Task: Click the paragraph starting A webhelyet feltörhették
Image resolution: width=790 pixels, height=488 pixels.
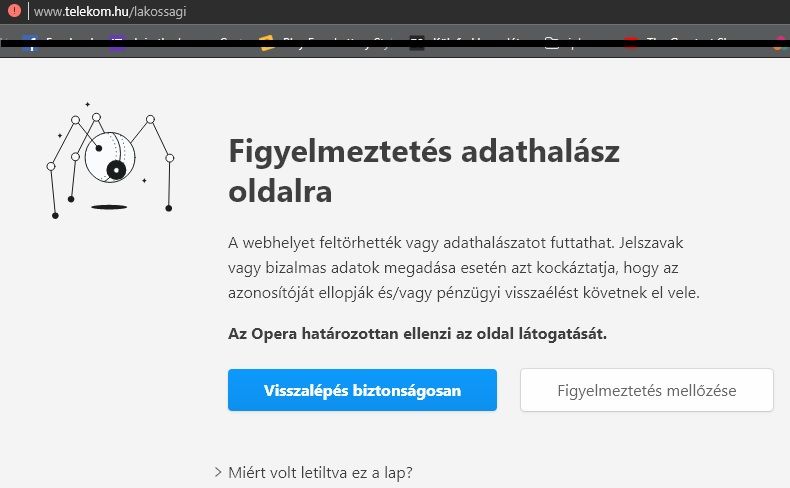Action: point(464,267)
